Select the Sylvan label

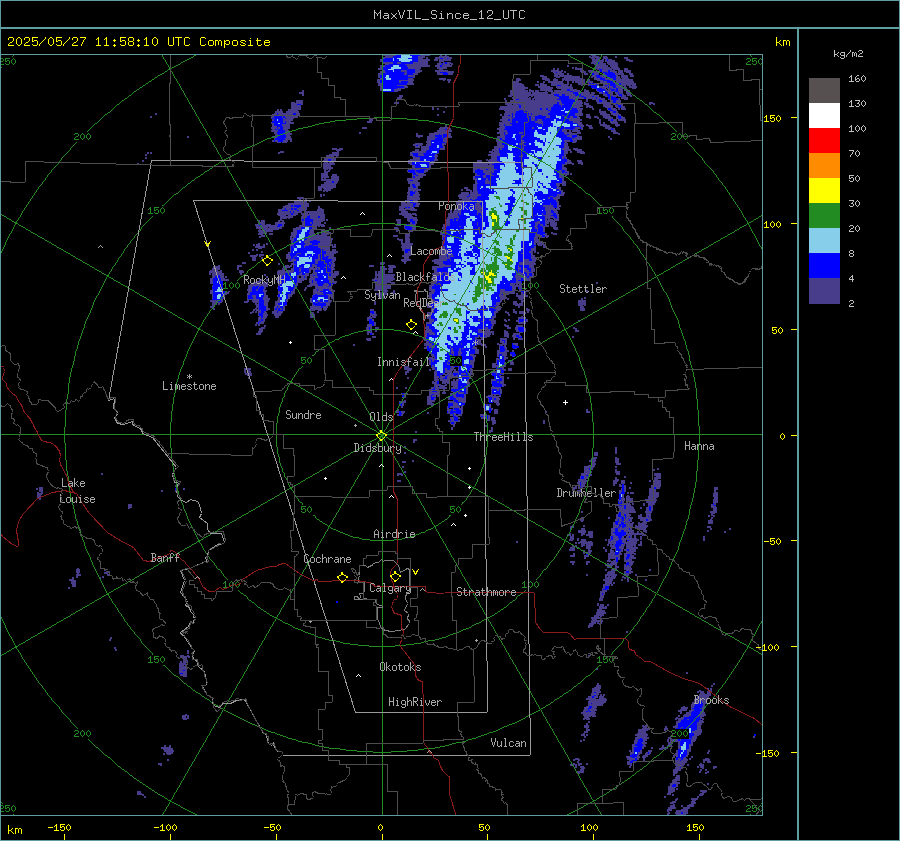click(x=382, y=295)
